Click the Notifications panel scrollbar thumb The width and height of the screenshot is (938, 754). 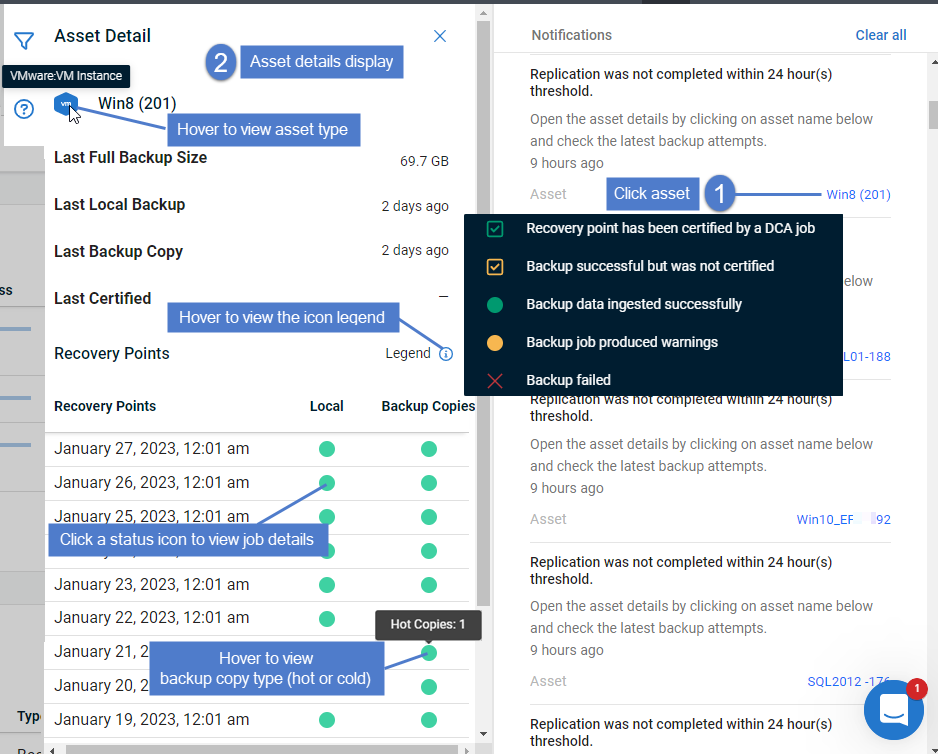point(933,114)
